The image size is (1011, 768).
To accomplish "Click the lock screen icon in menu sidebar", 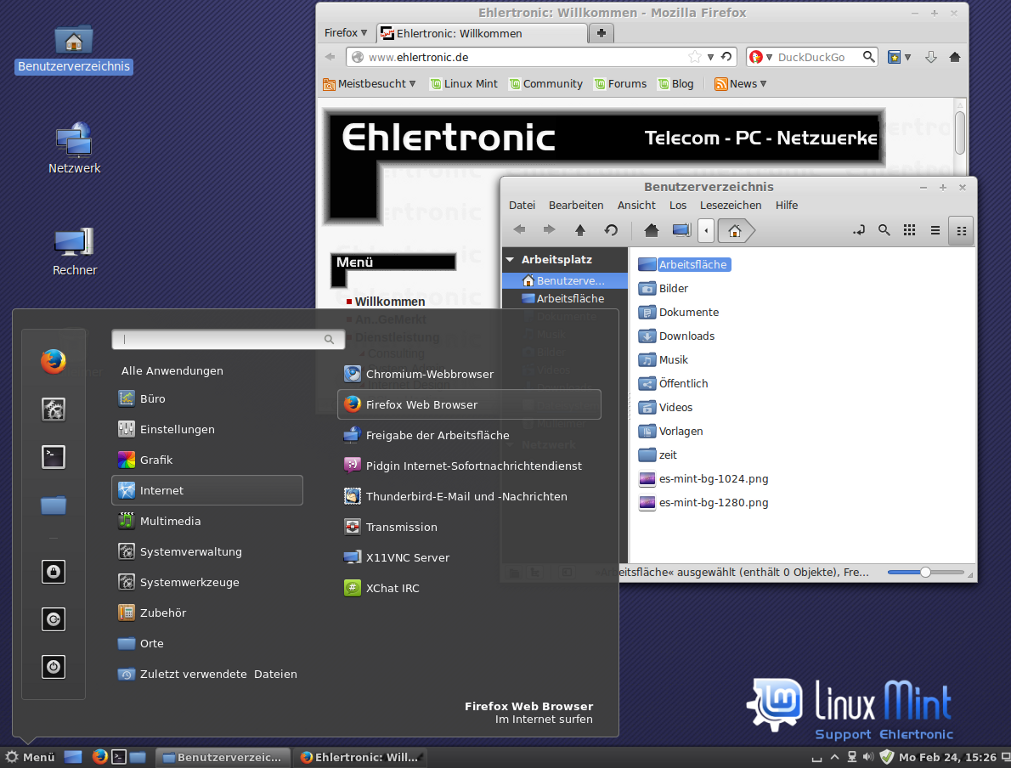I will [53, 572].
